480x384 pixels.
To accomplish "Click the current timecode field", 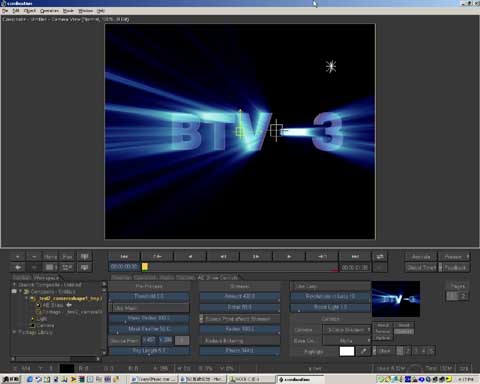I will click(124, 267).
